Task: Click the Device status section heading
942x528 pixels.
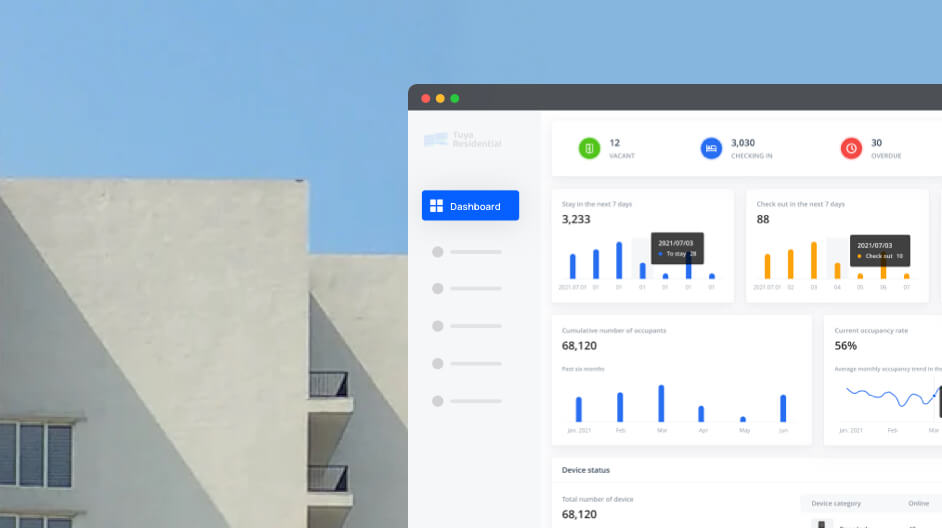Action: (586, 470)
